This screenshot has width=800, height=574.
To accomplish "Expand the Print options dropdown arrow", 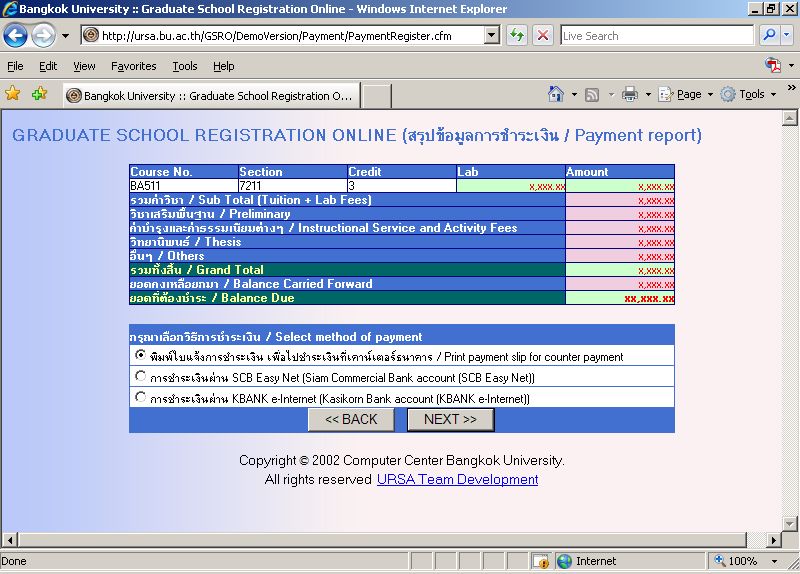I will [648, 94].
